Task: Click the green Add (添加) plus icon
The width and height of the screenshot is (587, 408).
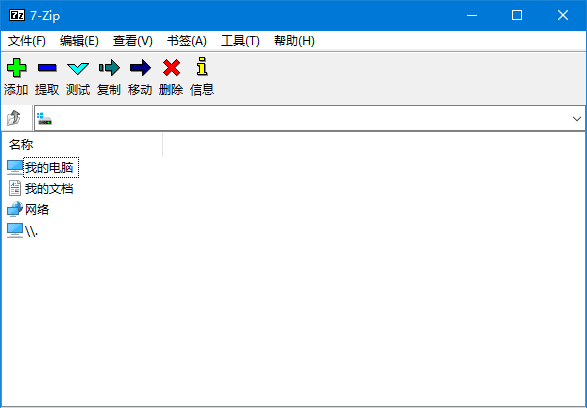Action: [x=16, y=68]
